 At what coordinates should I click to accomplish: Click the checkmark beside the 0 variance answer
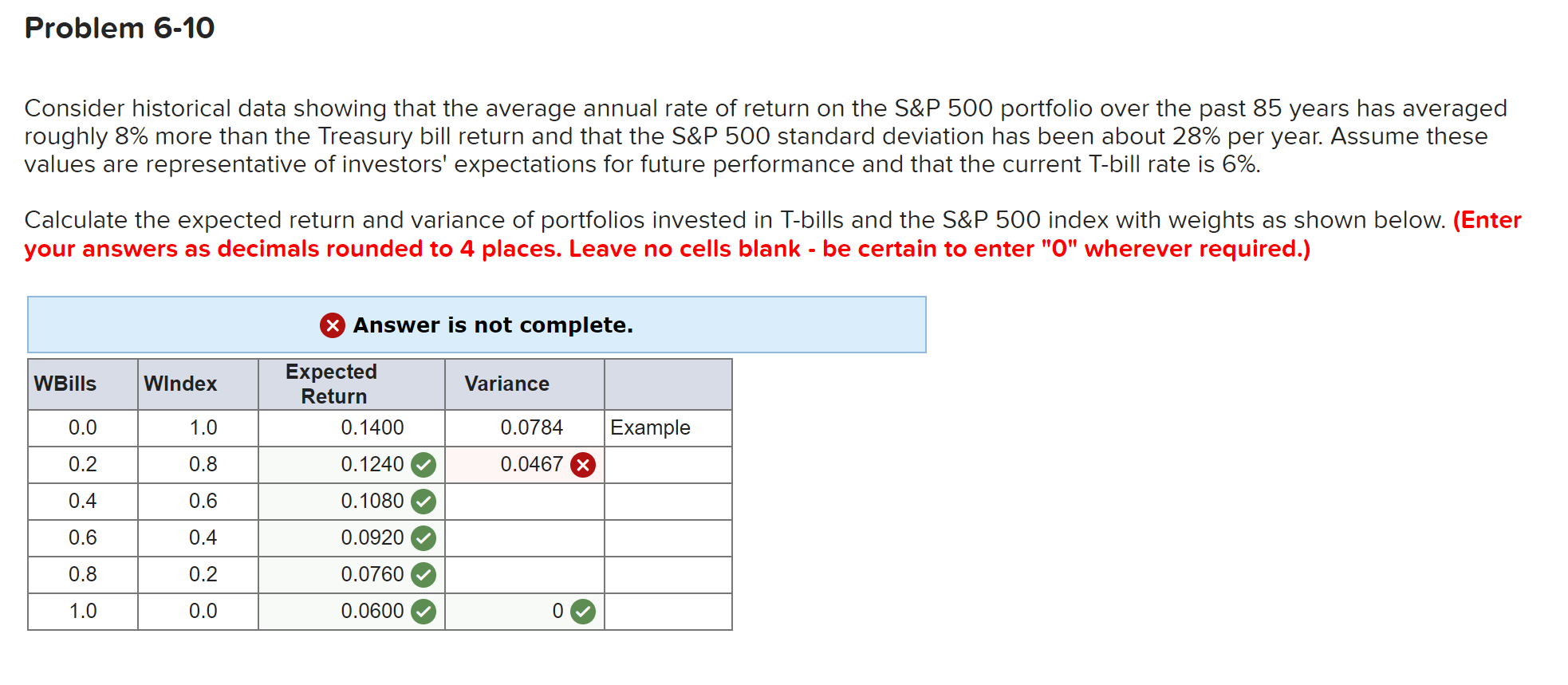pyautogui.click(x=581, y=611)
